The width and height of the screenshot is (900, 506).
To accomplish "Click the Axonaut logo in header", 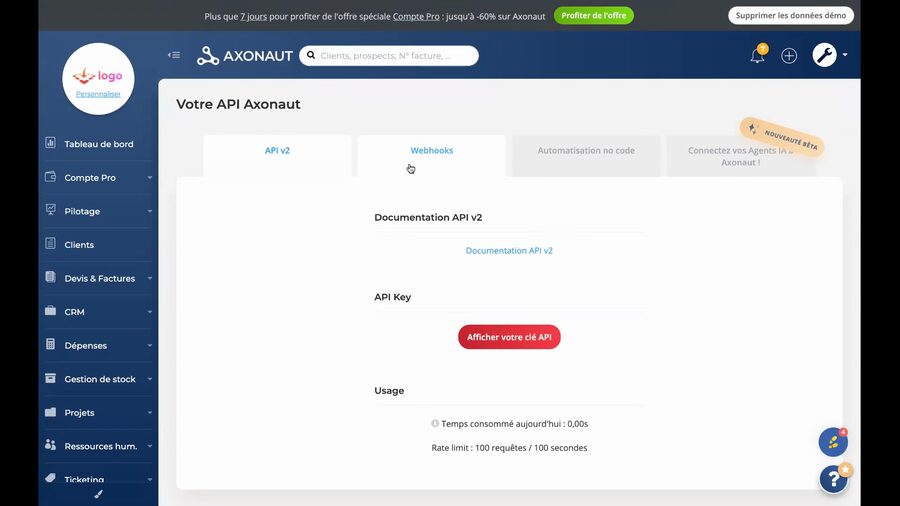I will tap(245, 56).
